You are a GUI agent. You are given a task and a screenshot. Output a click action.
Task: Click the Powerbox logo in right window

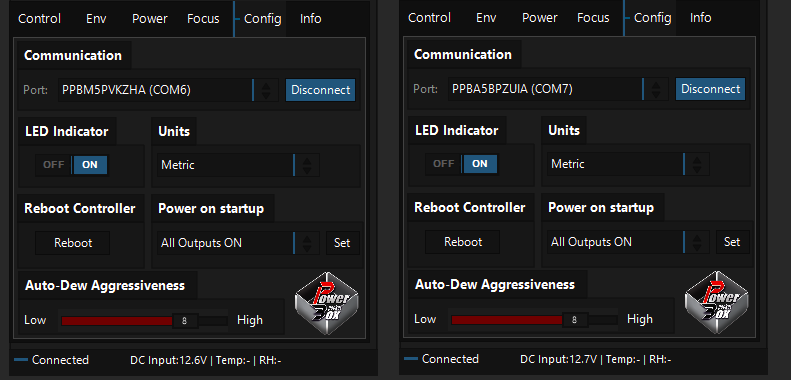[717, 302]
